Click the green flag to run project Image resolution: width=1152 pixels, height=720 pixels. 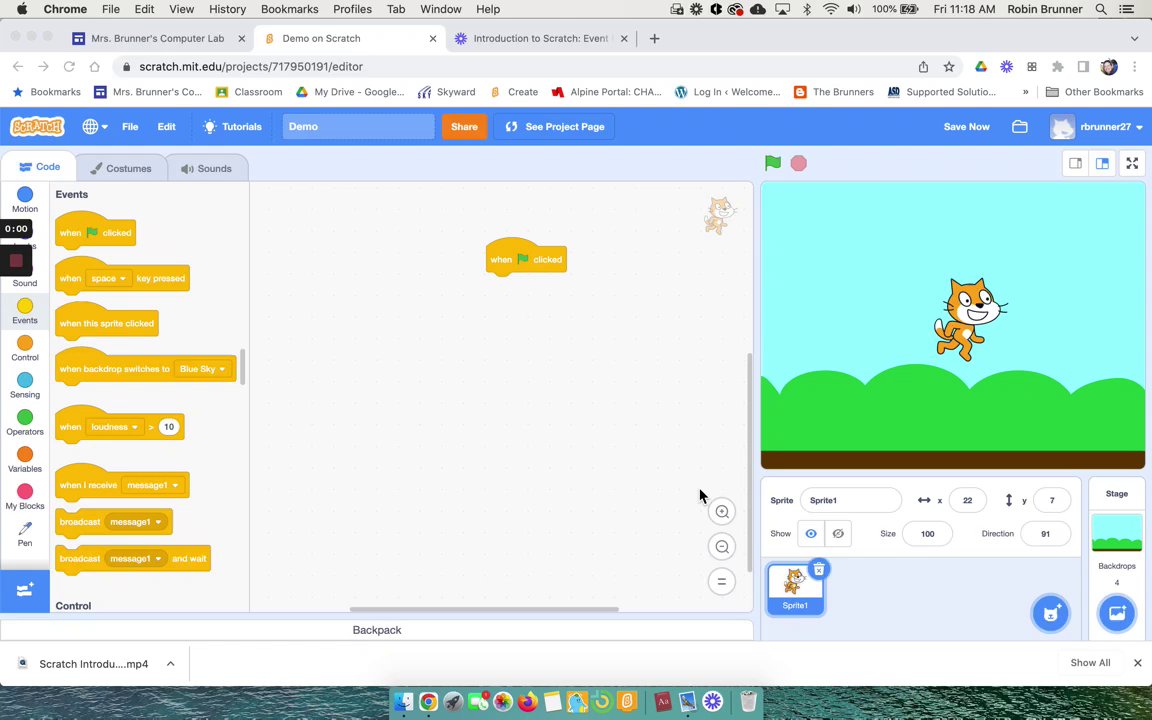(772, 163)
